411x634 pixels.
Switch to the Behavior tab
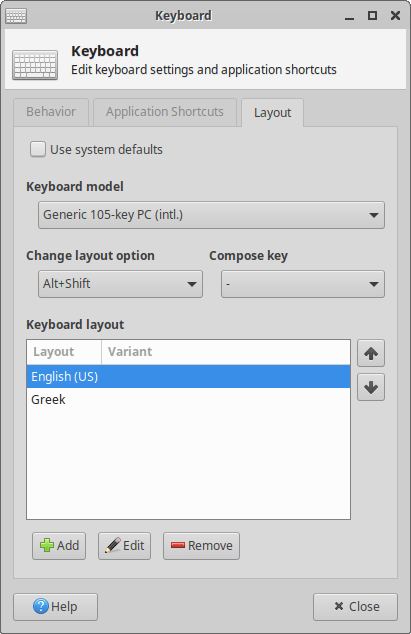click(x=51, y=112)
